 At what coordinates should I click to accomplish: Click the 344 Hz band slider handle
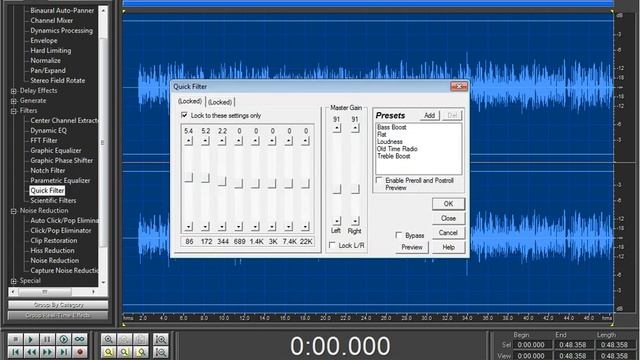click(x=222, y=181)
